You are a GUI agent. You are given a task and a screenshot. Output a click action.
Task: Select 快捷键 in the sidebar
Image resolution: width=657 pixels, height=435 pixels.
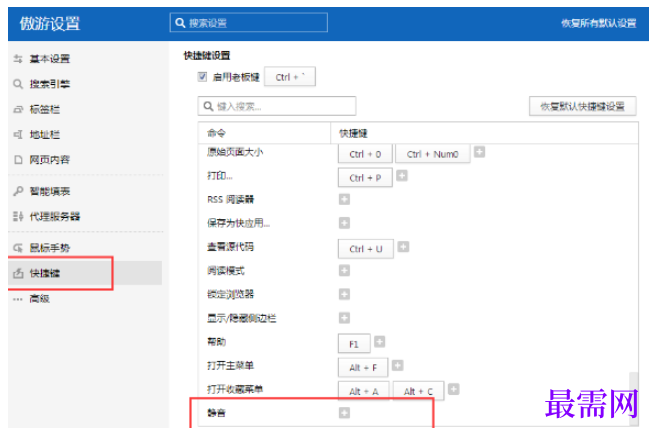tap(85, 273)
